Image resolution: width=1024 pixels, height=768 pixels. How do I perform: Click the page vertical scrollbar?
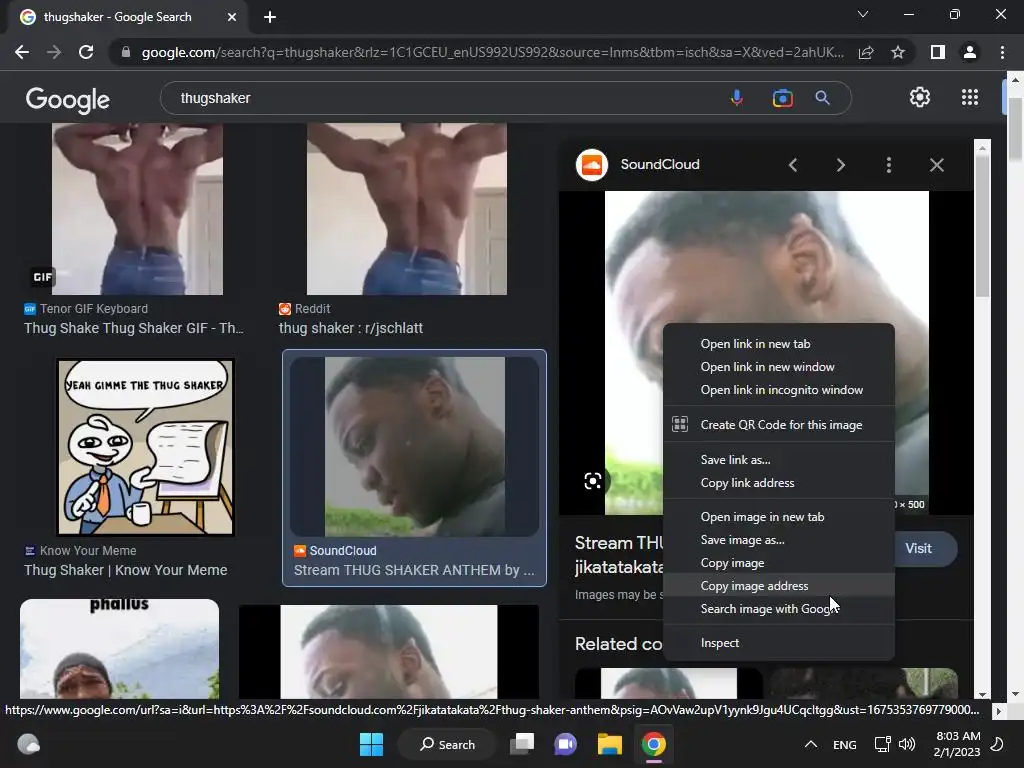click(x=1015, y=127)
